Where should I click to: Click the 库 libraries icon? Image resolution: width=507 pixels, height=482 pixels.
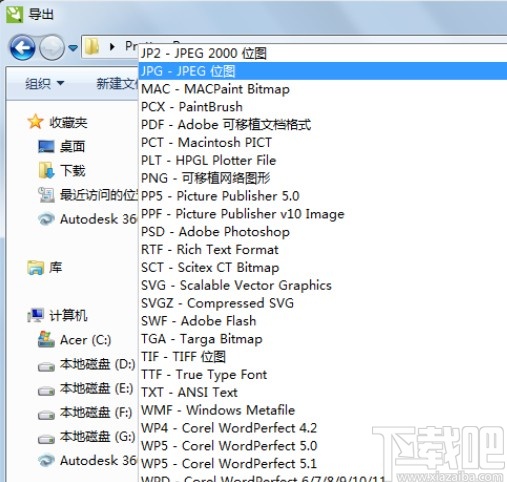35,267
